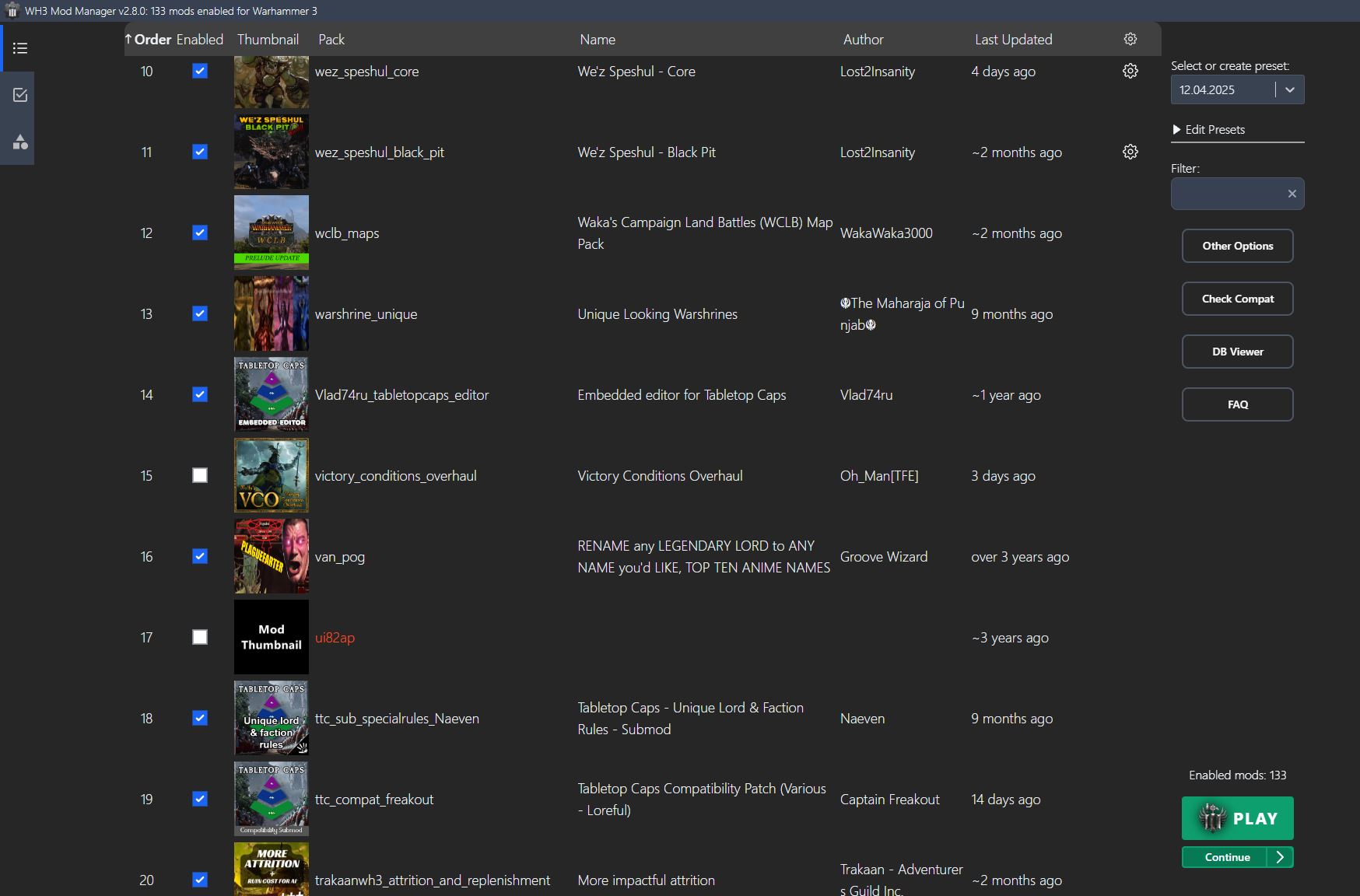Sort by the Pack column header
This screenshot has height=896, width=1360.
click(x=331, y=40)
